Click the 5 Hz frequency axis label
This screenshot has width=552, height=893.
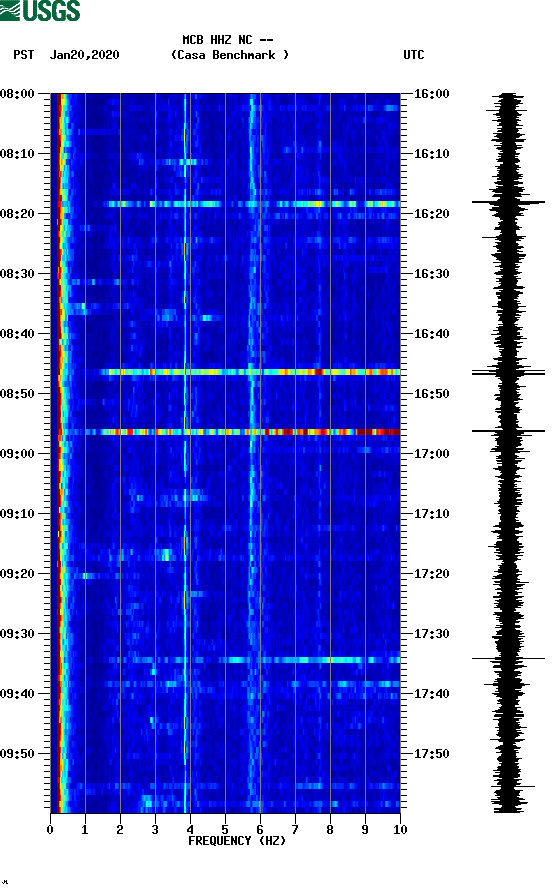[x=225, y=830]
